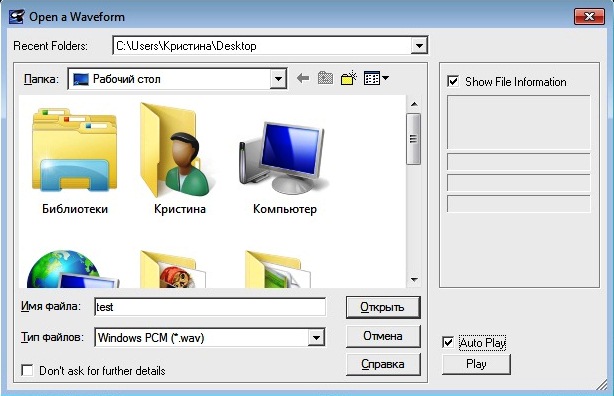Click the Компьютер label
This screenshot has height=396, width=614.
pyautogui.click(x=285, y=209)
